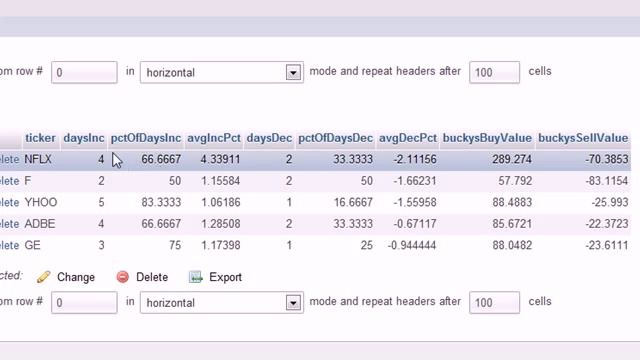Viewport: 640px width, 360px height.
Task: Sort by the buckysSellValue column header
Action: point(583,138)
